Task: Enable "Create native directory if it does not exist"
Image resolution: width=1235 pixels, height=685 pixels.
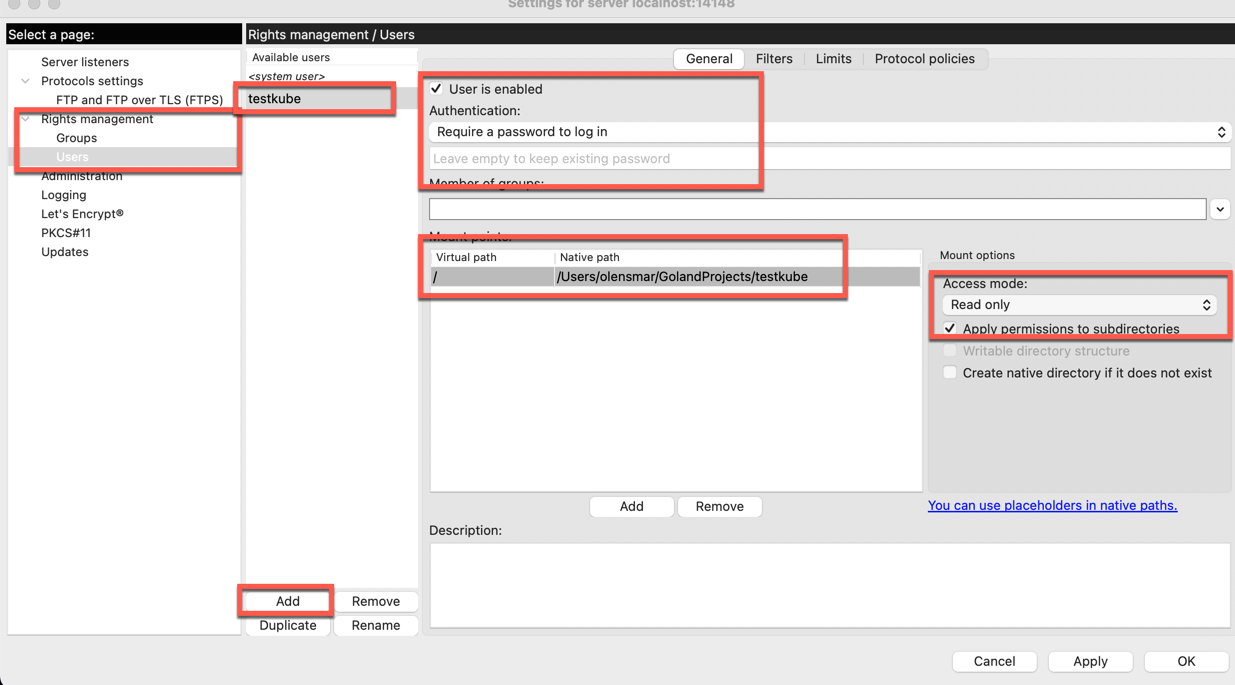Action: click(949, 372)
